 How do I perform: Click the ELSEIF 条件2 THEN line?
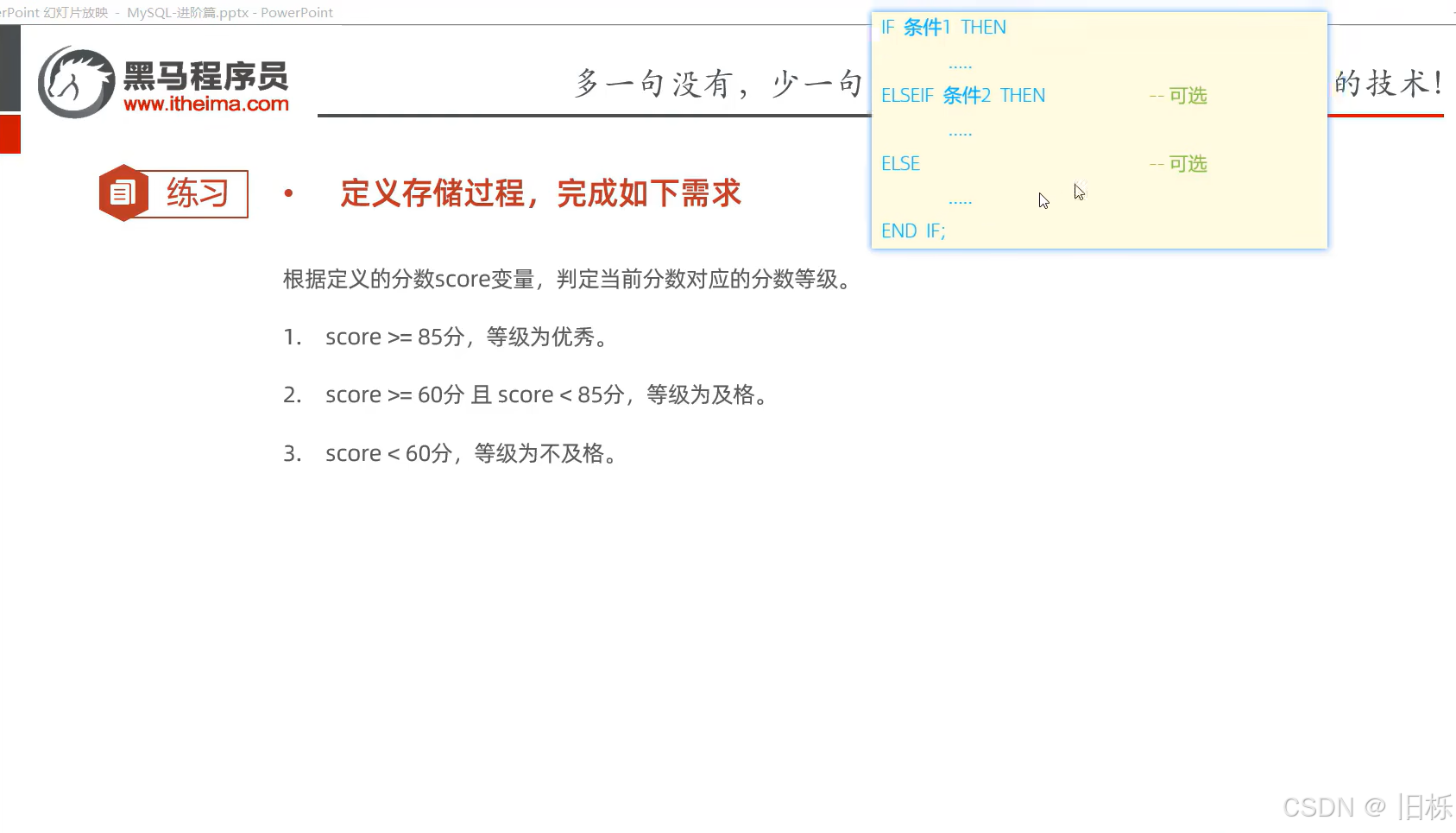point(963,96)
